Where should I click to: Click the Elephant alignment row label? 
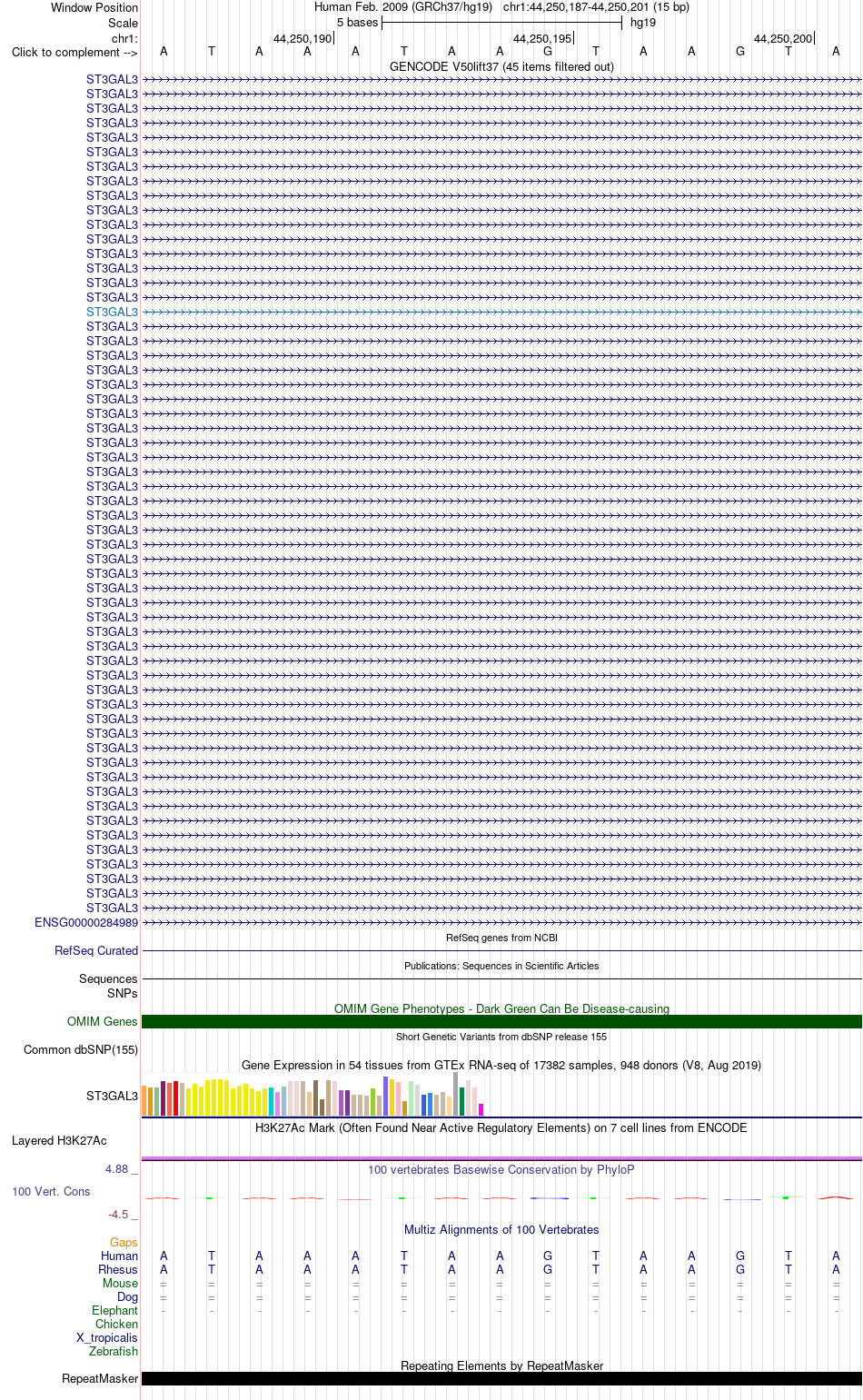pyautogui.click(x=115, y=1310)
